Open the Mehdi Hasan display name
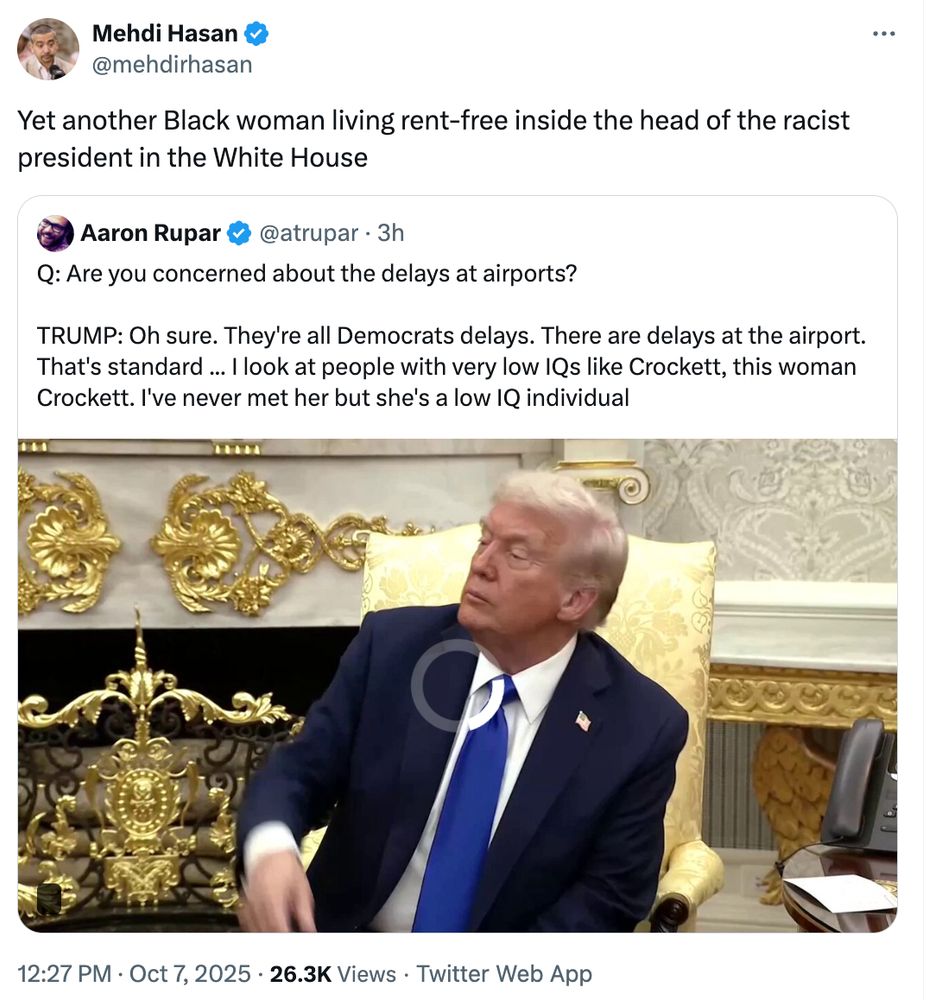 point(165,33)
